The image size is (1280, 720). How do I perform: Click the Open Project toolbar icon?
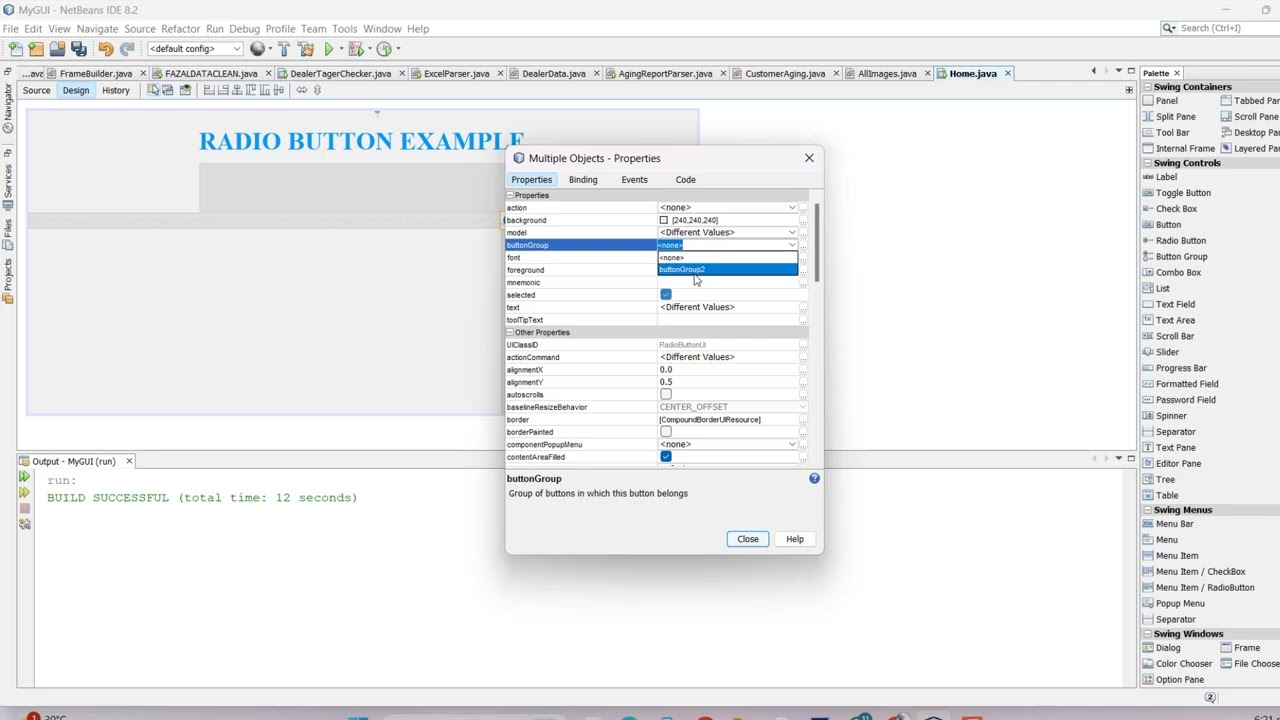point(57,48)
